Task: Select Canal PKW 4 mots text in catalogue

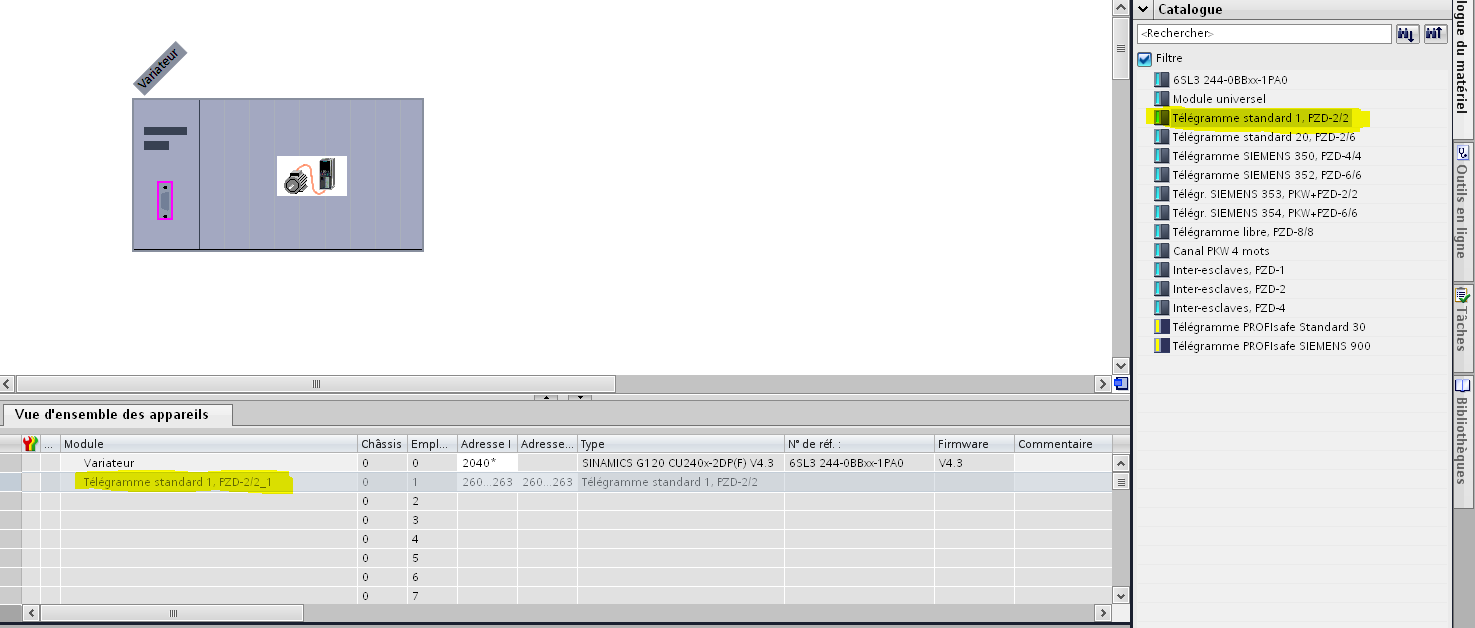Action: pos(1222,251)
